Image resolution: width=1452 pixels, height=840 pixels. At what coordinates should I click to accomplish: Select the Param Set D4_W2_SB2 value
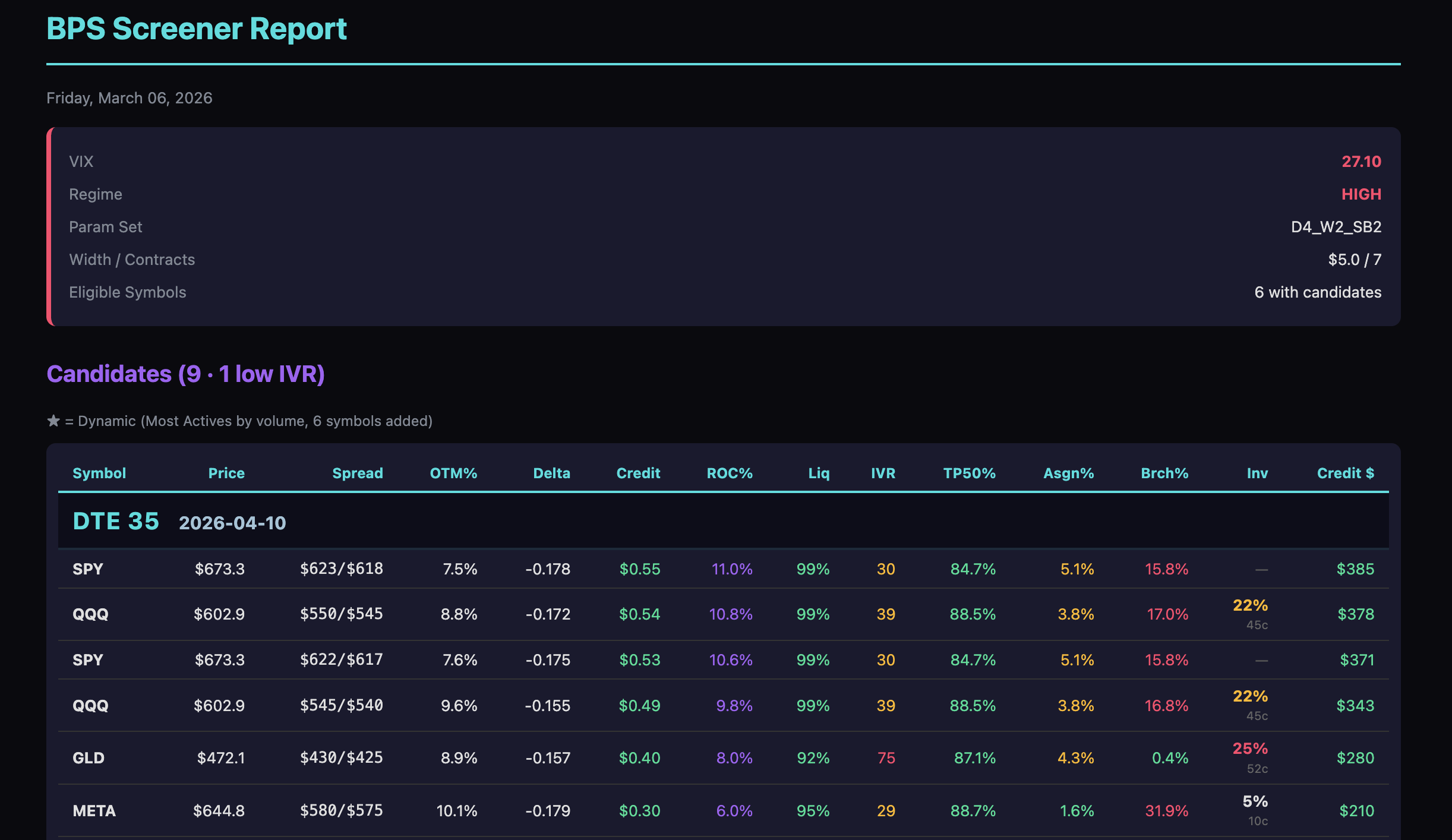[1335, 226]
